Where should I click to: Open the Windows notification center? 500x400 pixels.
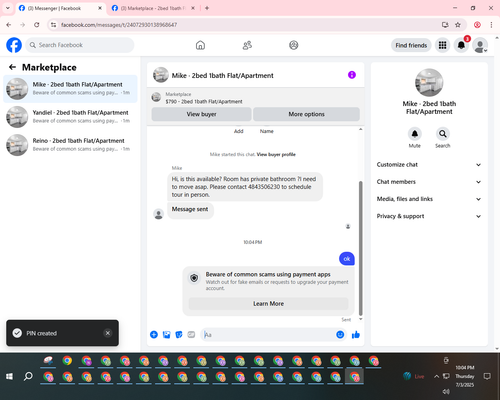[487, 376]
